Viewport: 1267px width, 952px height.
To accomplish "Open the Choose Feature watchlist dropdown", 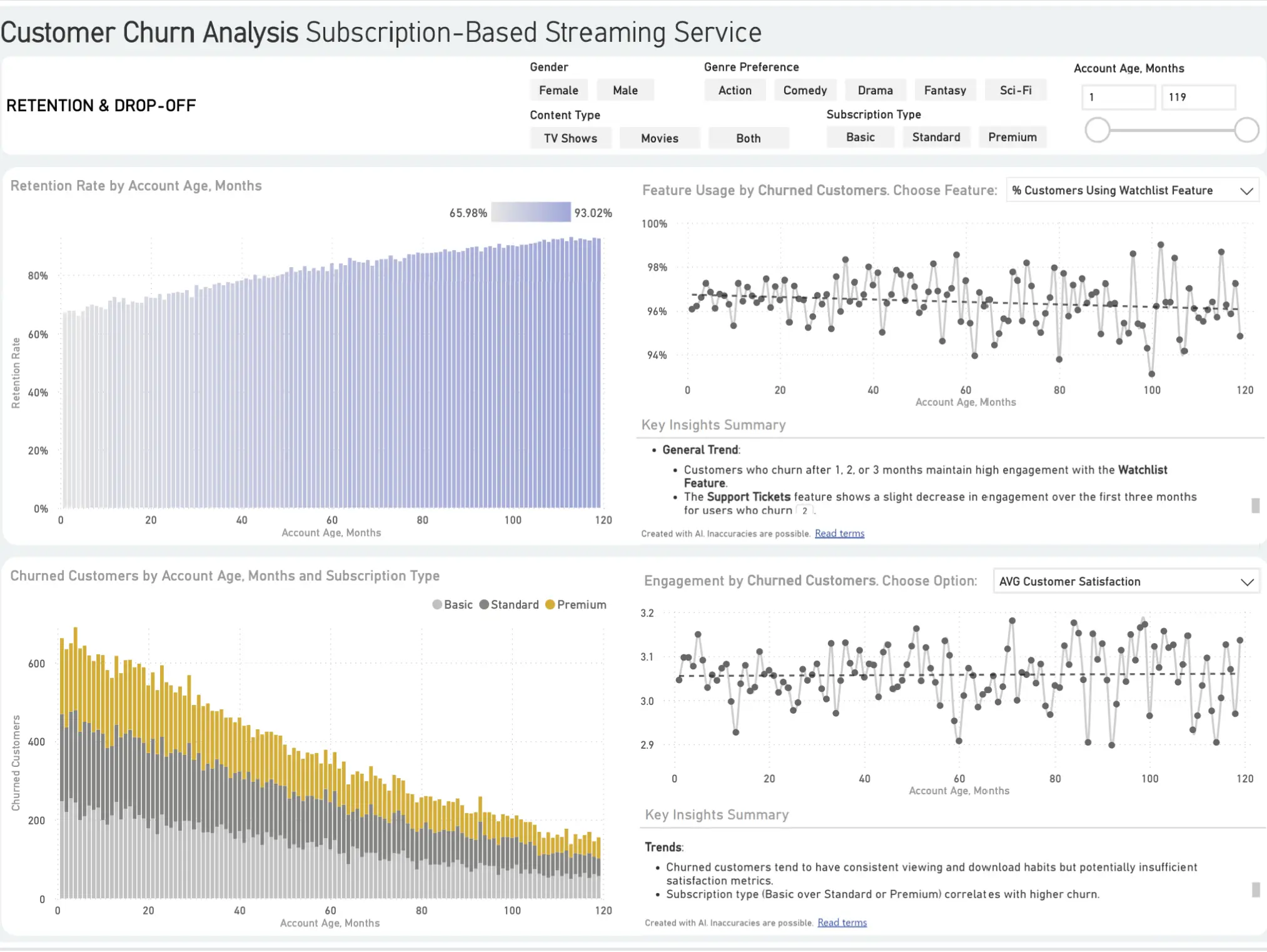I will pos(1132,190).
